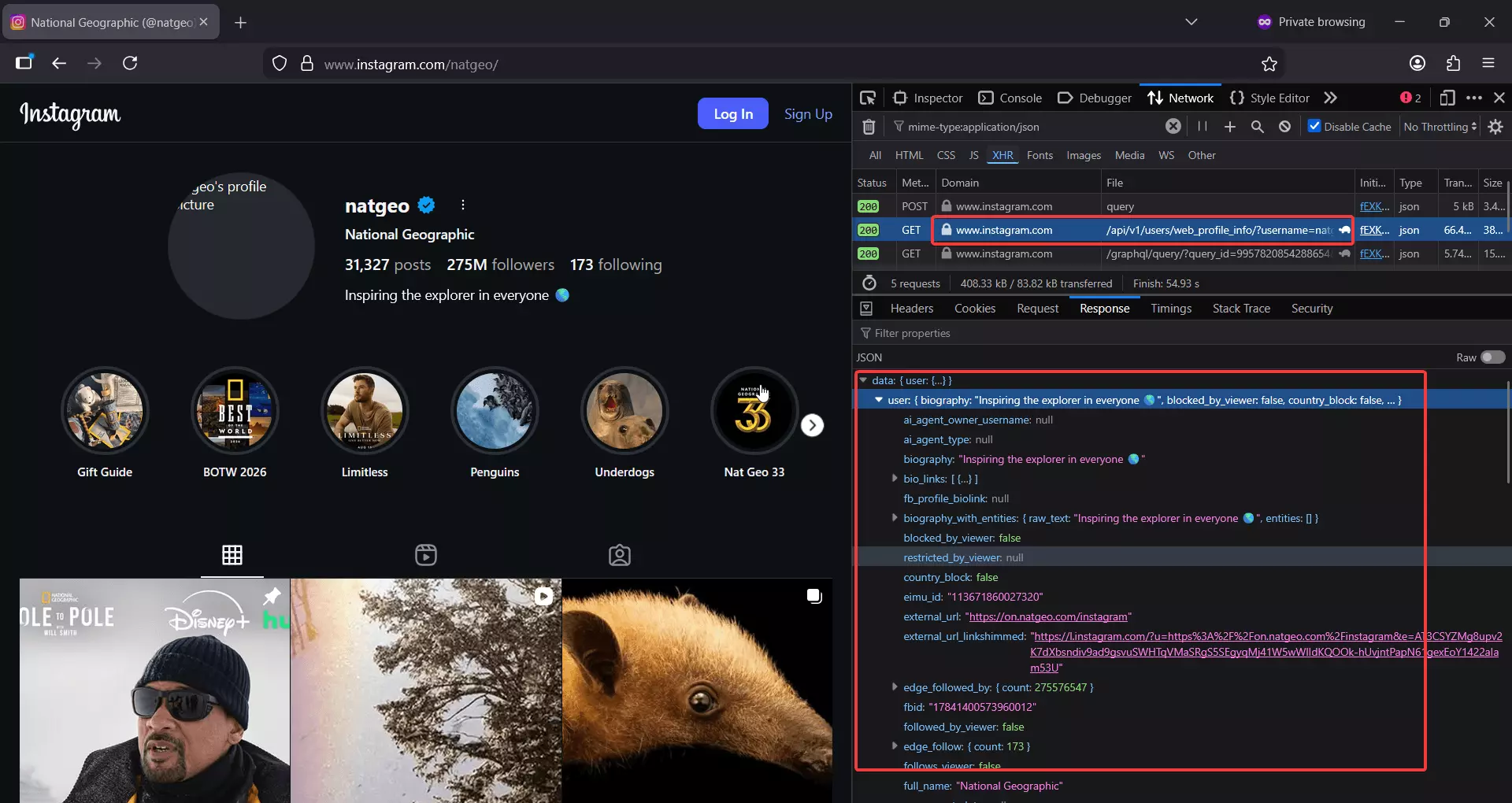Search network requests with magnifier icon
This screenshot has width=1512, height=803.
tap(1257, 126)
